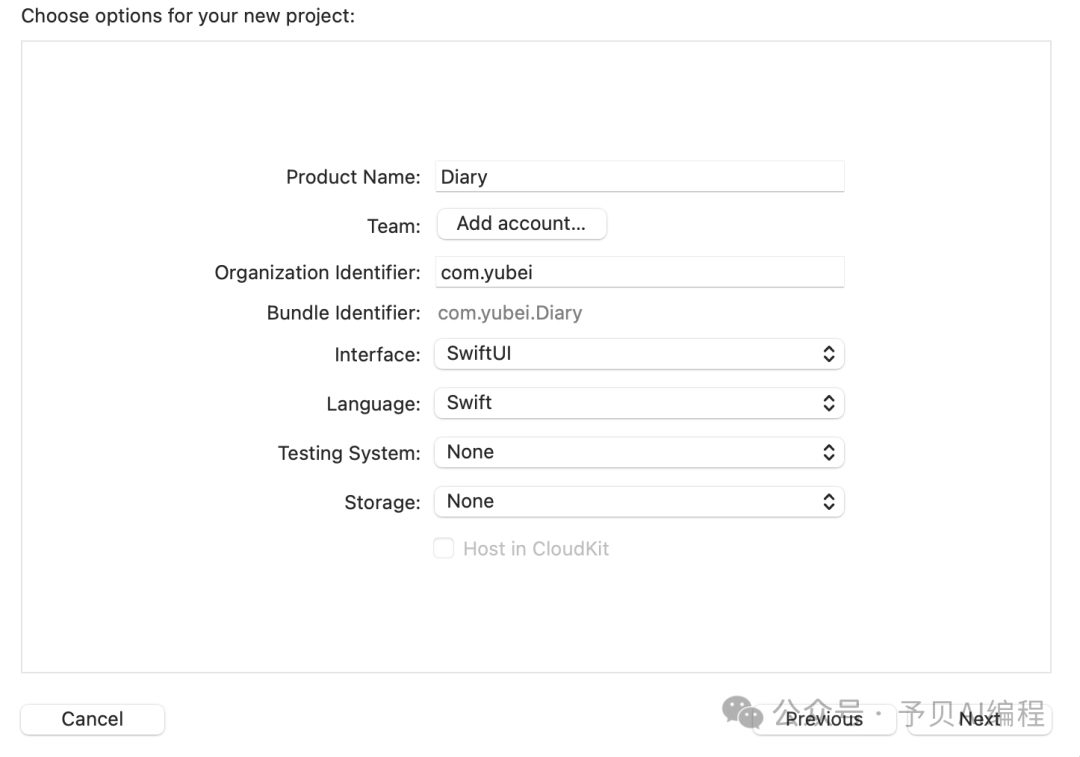Viewport: 1080px width, 757px height.
Task: Click the Organization Identifier label
Action: (x=317, y=272)
